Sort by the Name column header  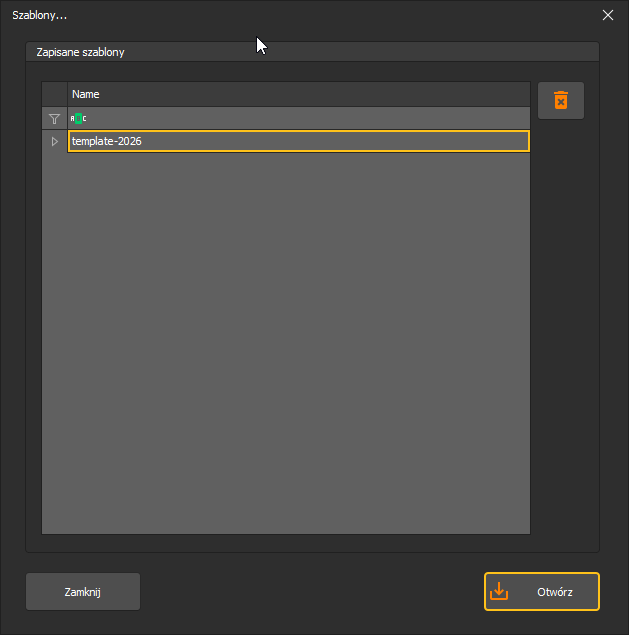299,94
